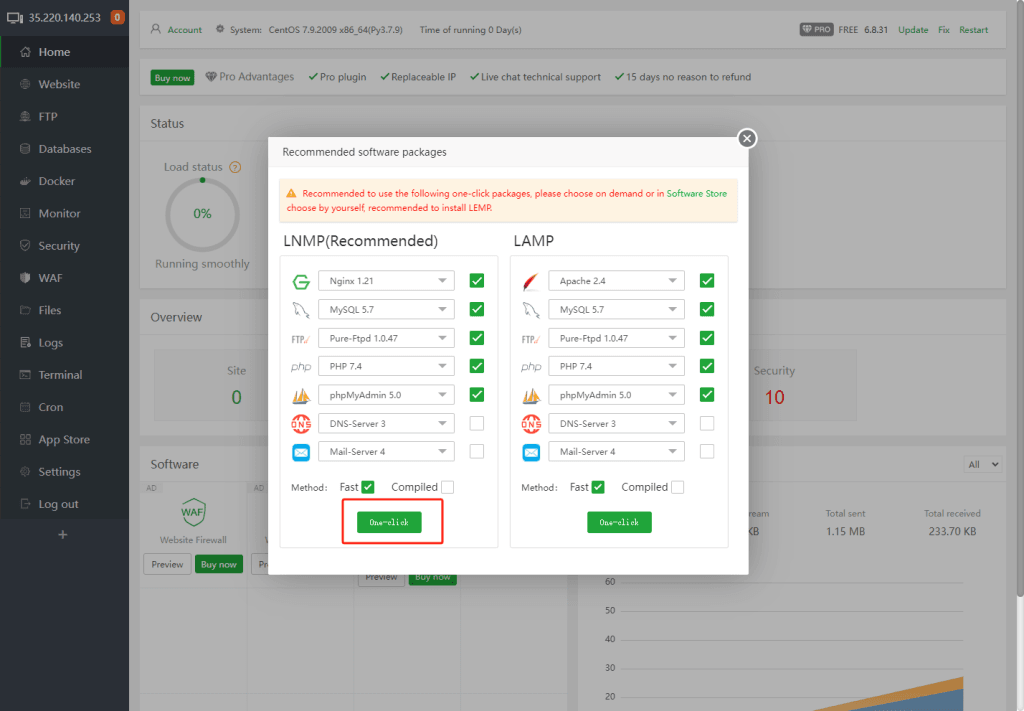Enable the LNMP Mail-Server 4 checkbox
Viewport: 1024px width, 711px height.
pos(477,452)
